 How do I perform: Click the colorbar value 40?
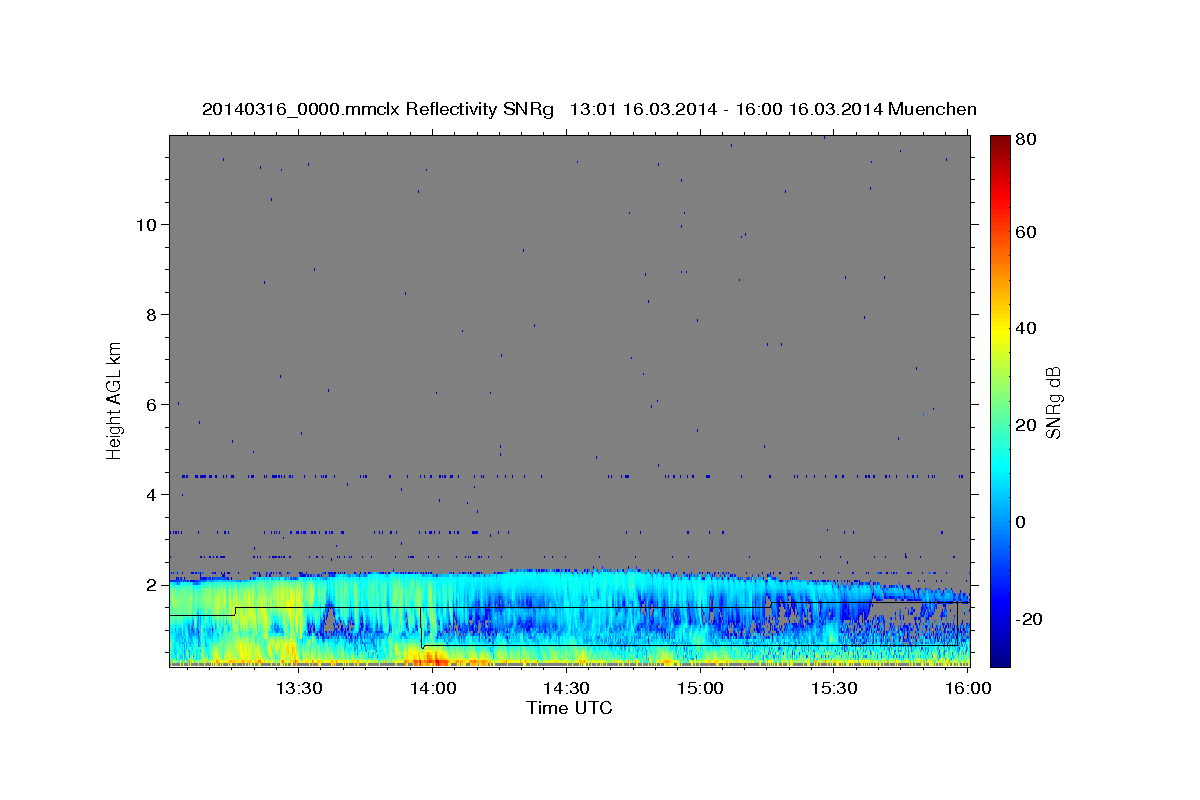(1028, 328)
